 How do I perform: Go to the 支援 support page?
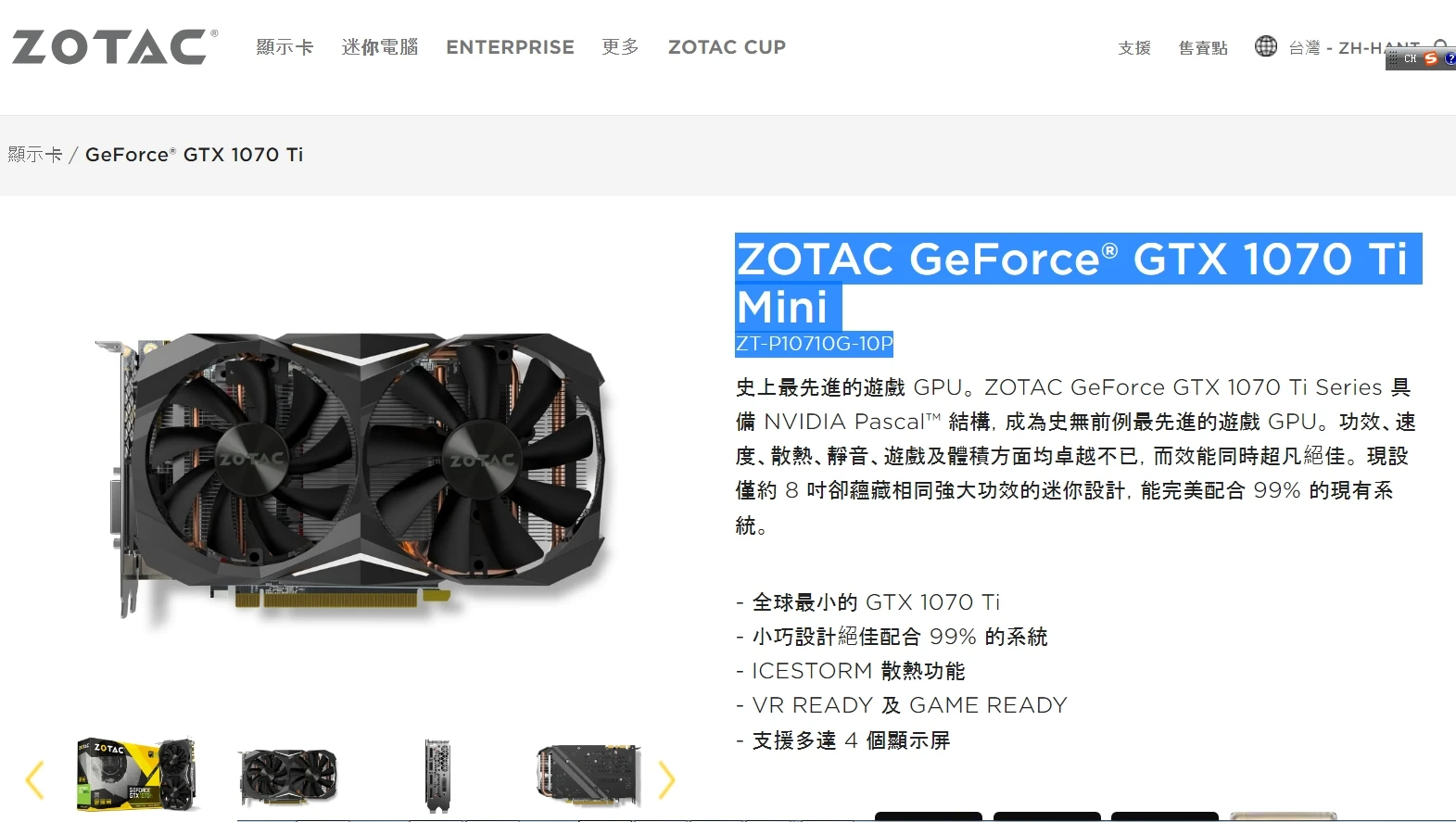point(1134,48)
